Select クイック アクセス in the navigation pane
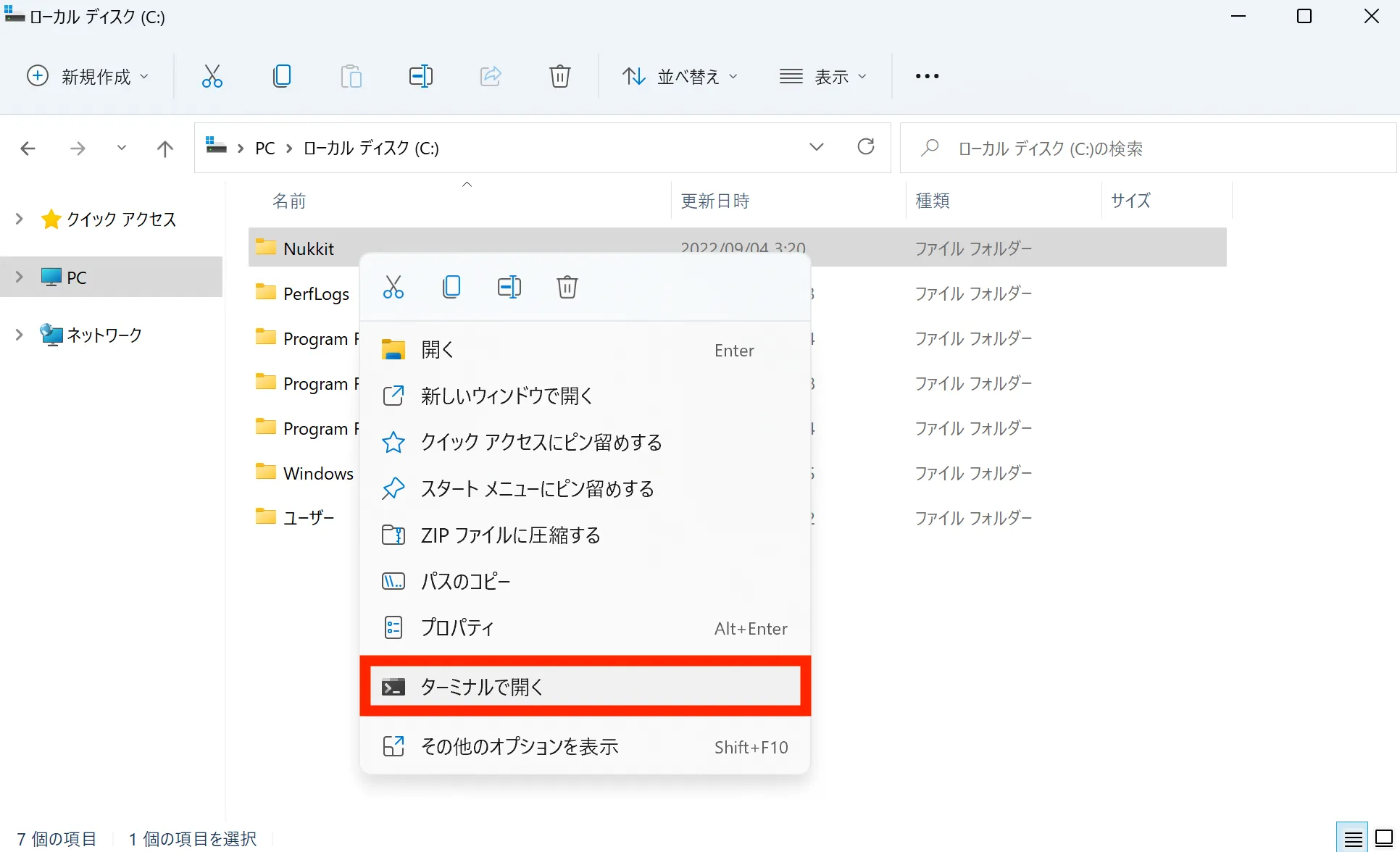The image size is (1400, 852). (121, 220)
